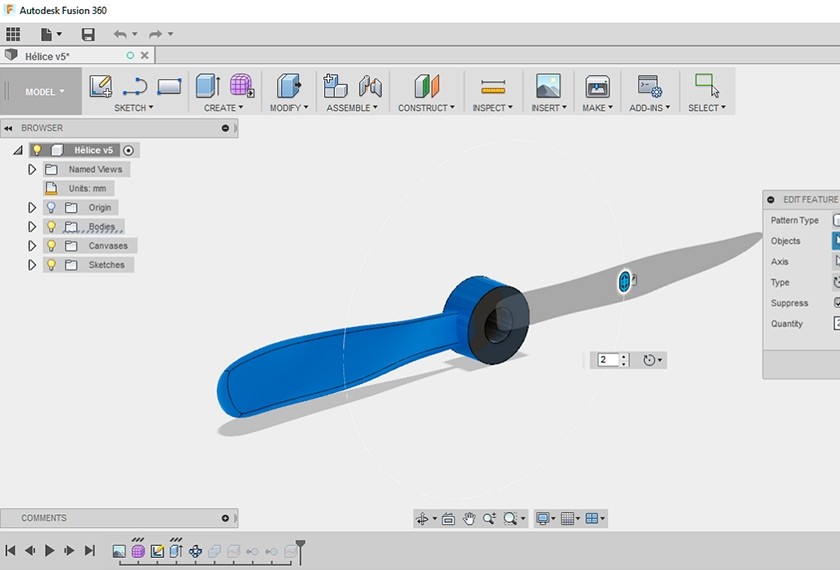Image resolution: width=840 pixels, height=570 pixels.
Task: Select the Press Pull modify tool
Action: pos(289,86)
